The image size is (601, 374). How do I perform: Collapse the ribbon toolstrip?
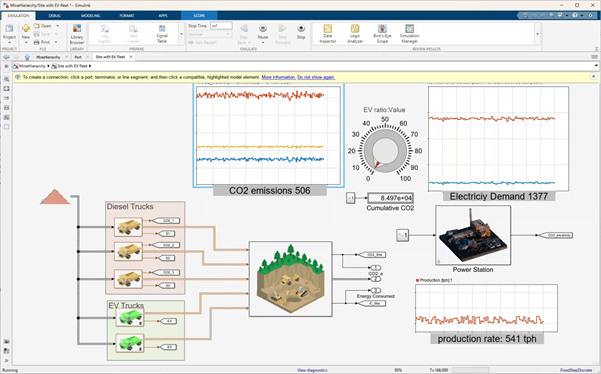point(596,49)
